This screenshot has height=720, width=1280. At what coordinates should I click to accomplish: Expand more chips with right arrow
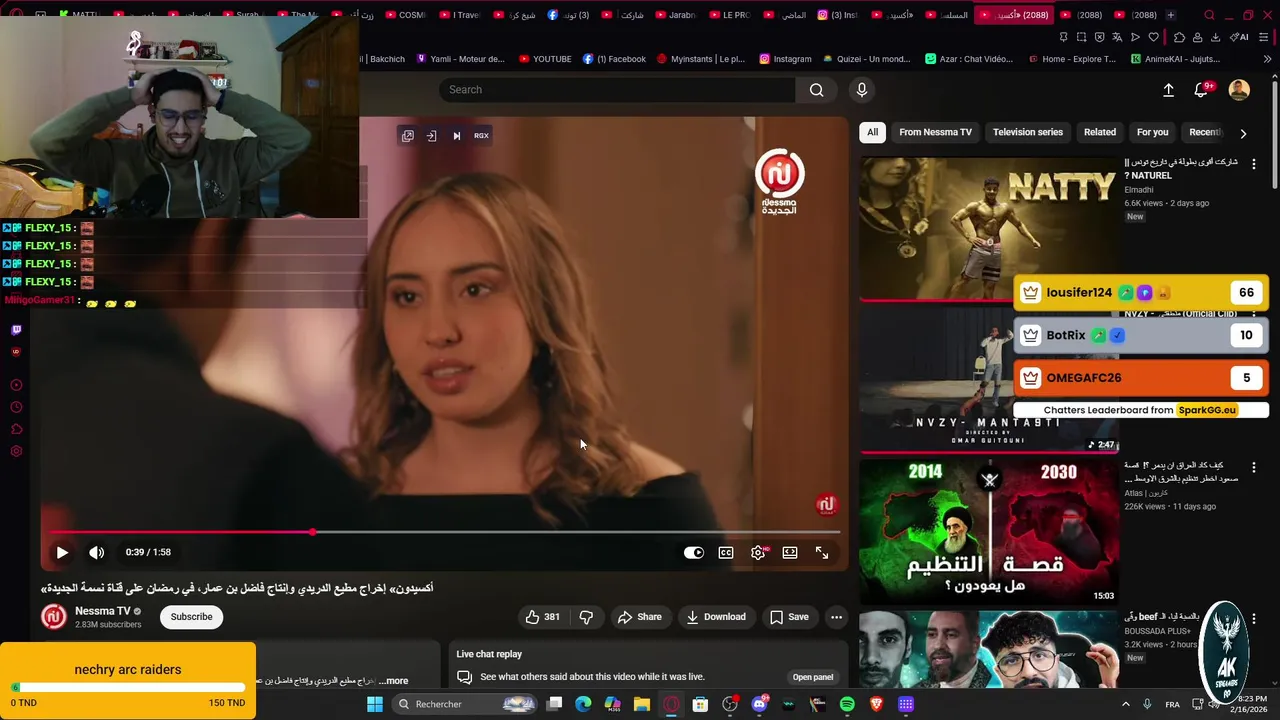1243,133
